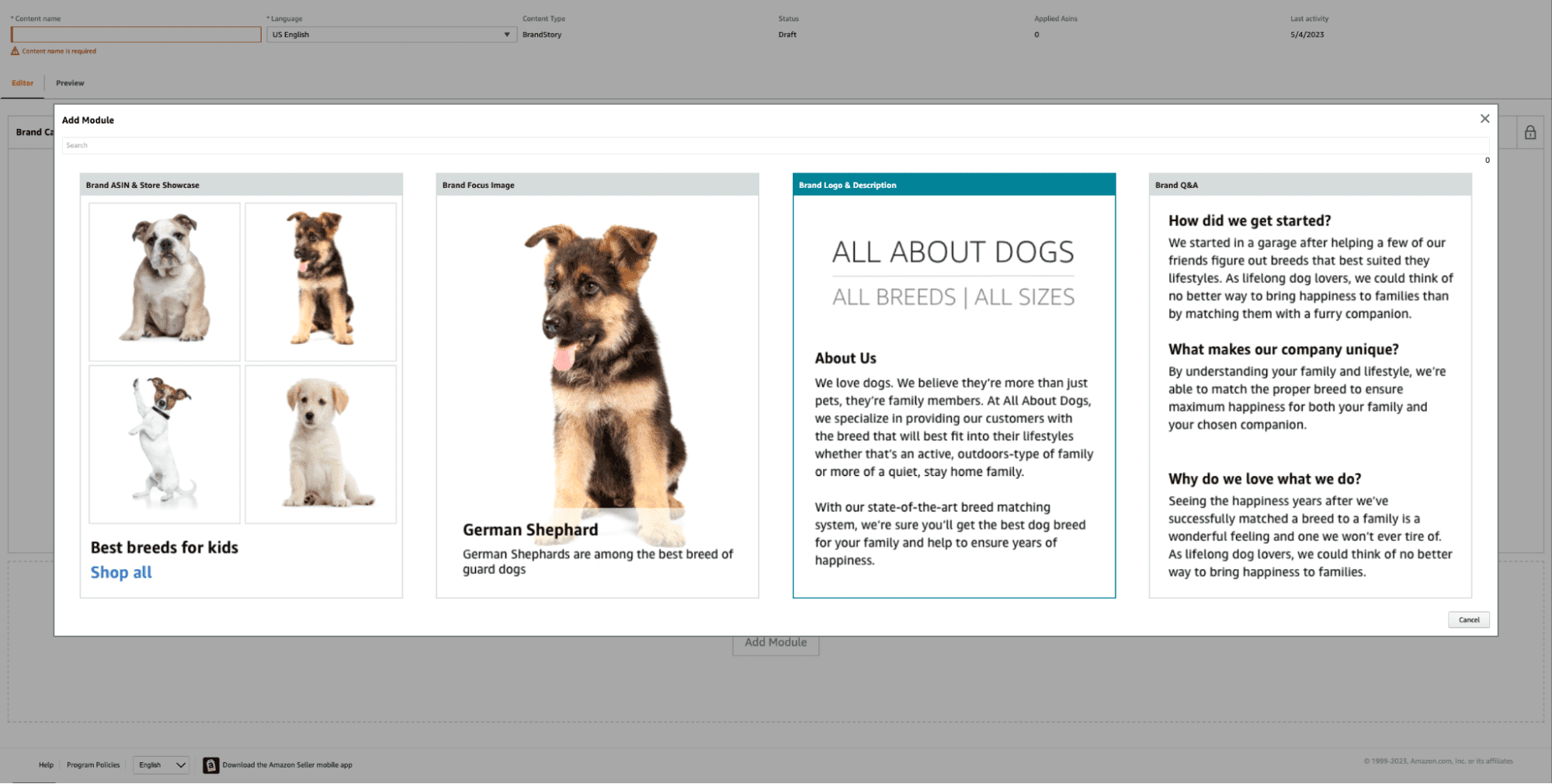Open the Help link in the footer
The width and height of the screenshot is (1552, 784).
point(47,765)
